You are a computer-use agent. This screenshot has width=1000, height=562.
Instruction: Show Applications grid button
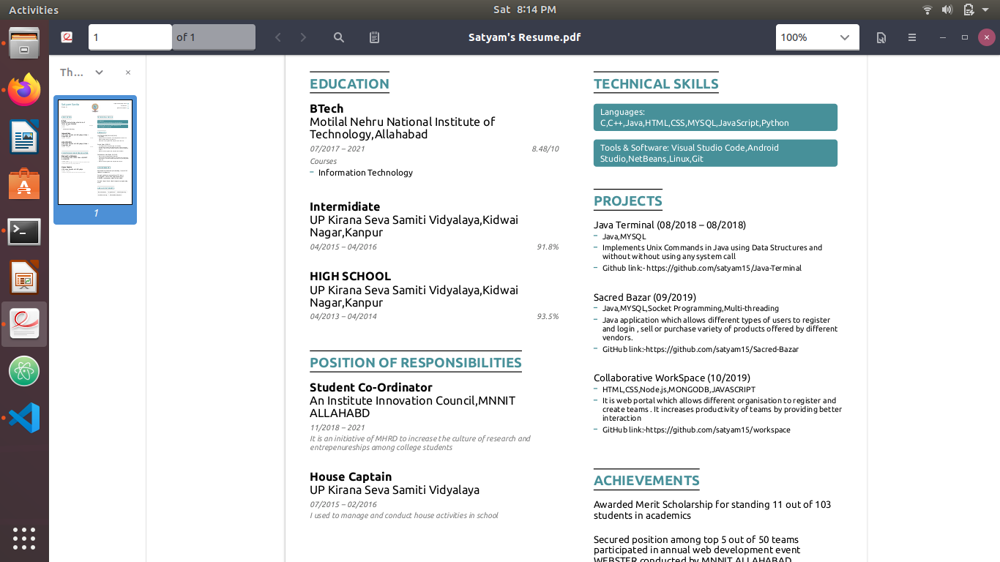(x=24, y=538)
